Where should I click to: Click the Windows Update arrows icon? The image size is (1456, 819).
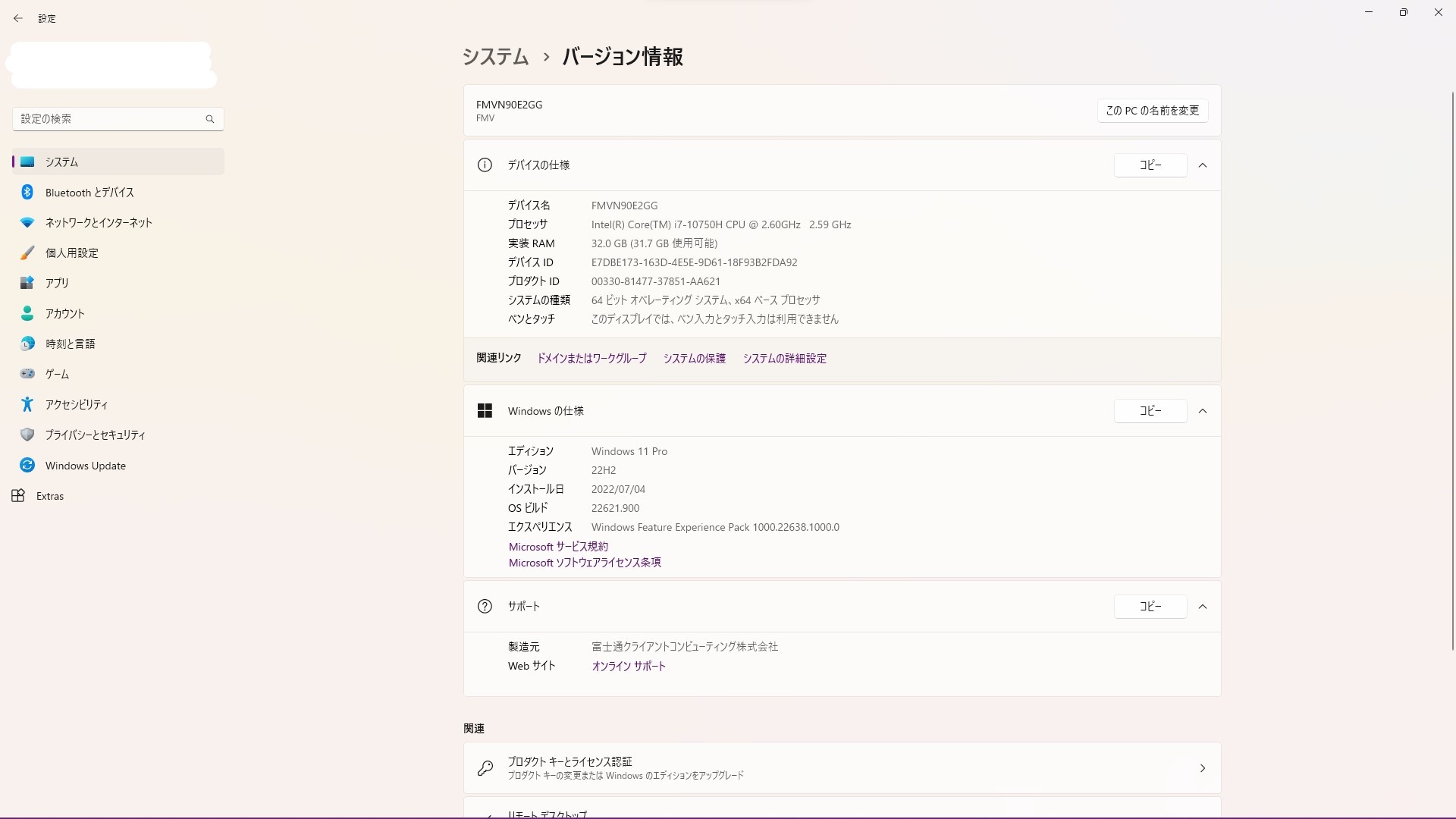point(27,465)
